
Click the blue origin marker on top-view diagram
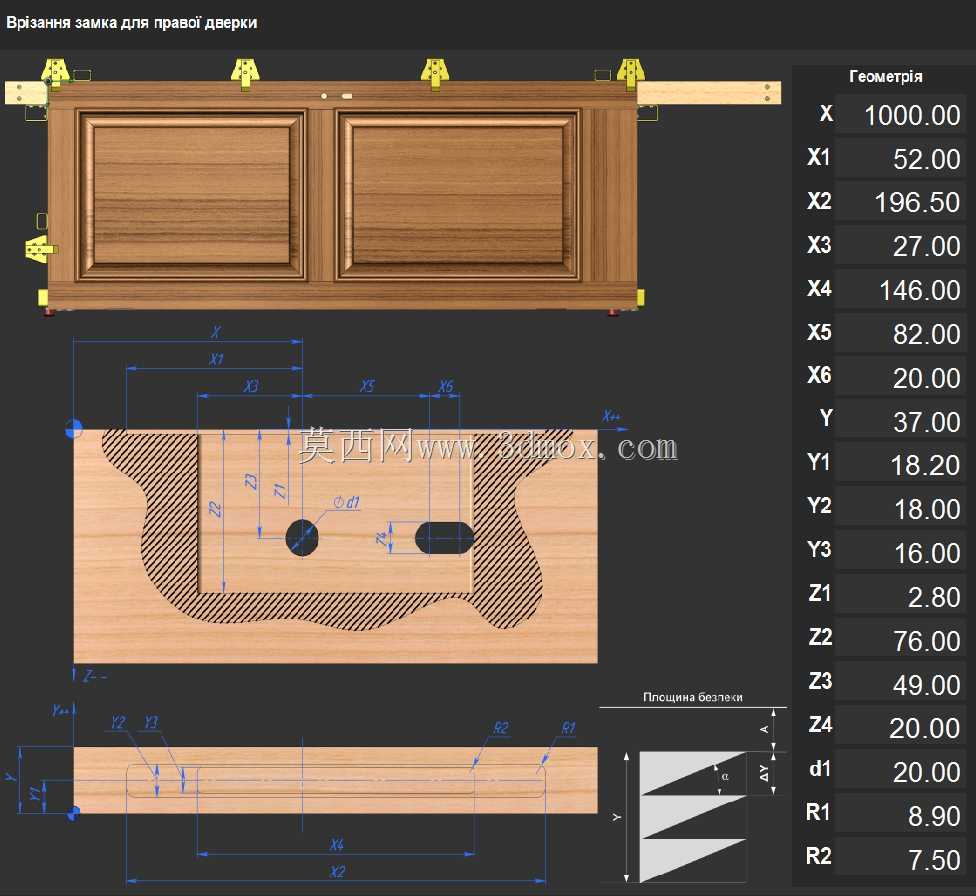74,428
